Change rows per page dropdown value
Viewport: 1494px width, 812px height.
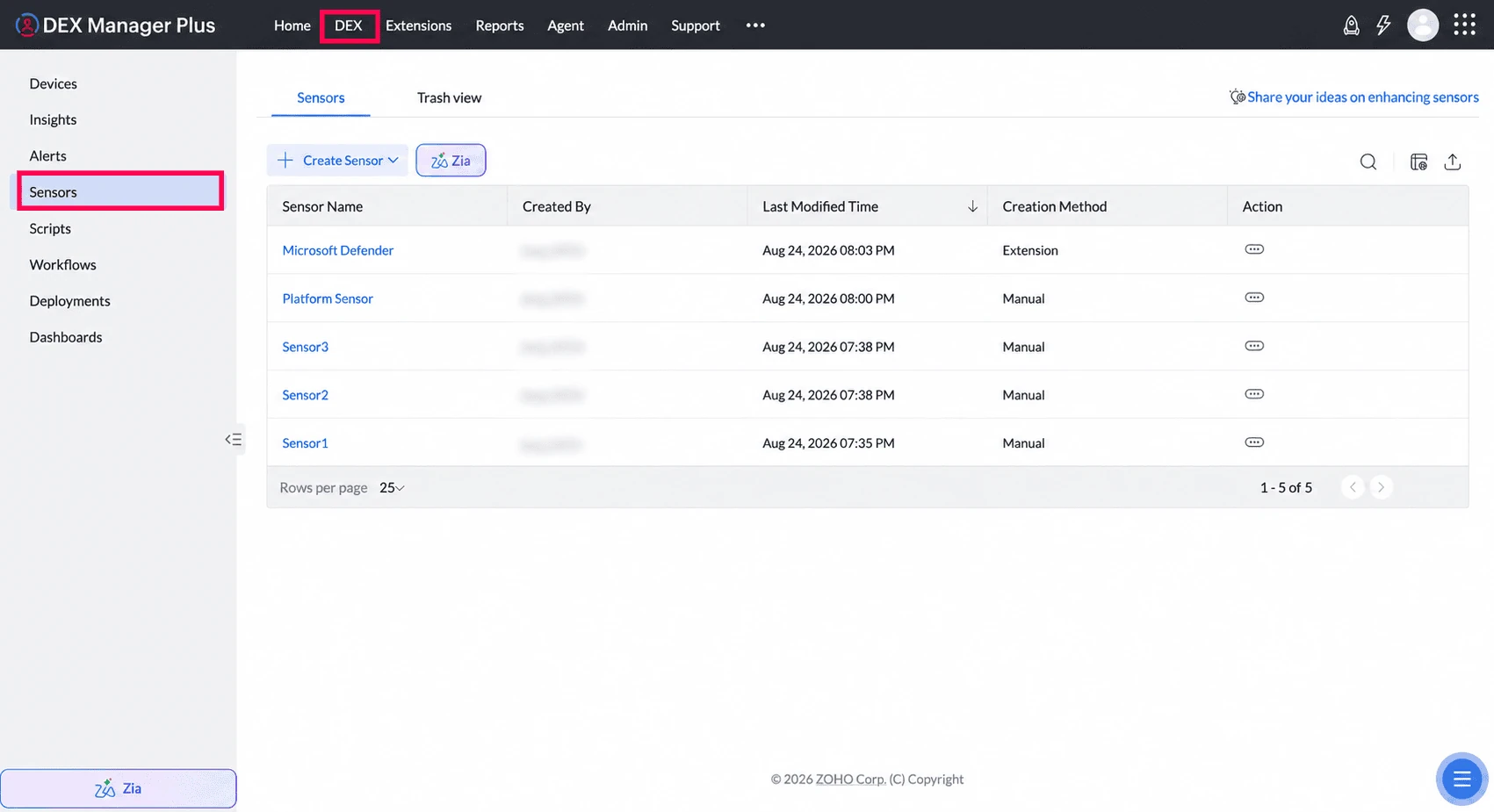392,488
